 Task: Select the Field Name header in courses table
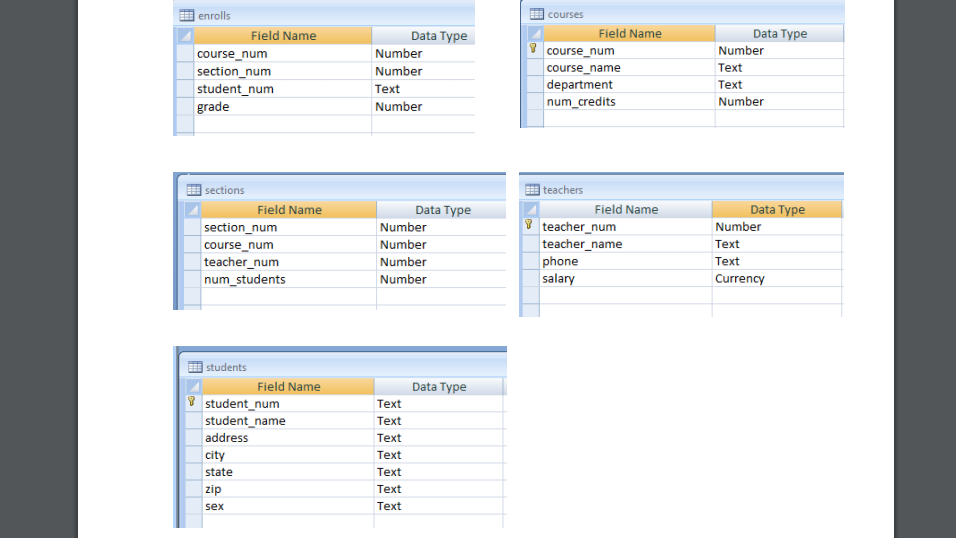629,34
